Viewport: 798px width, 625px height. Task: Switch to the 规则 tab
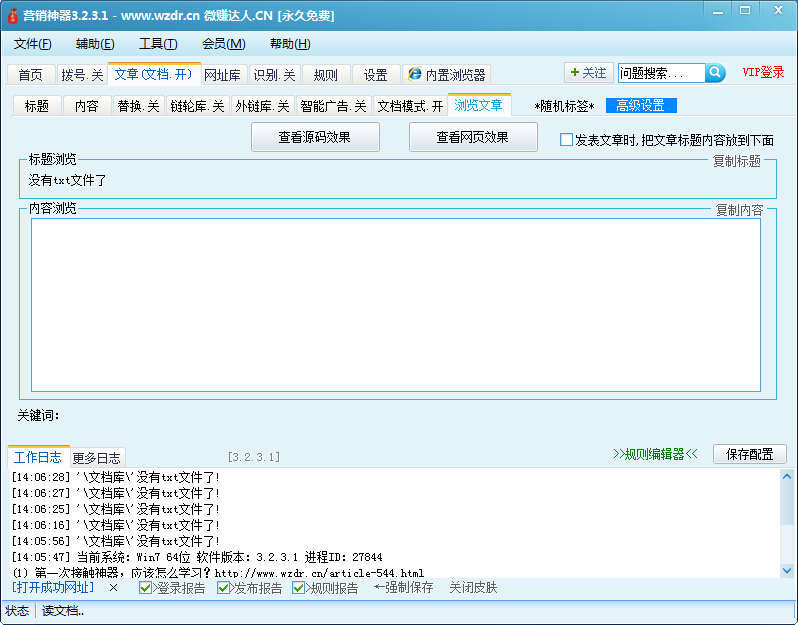[x=326, y=75]
